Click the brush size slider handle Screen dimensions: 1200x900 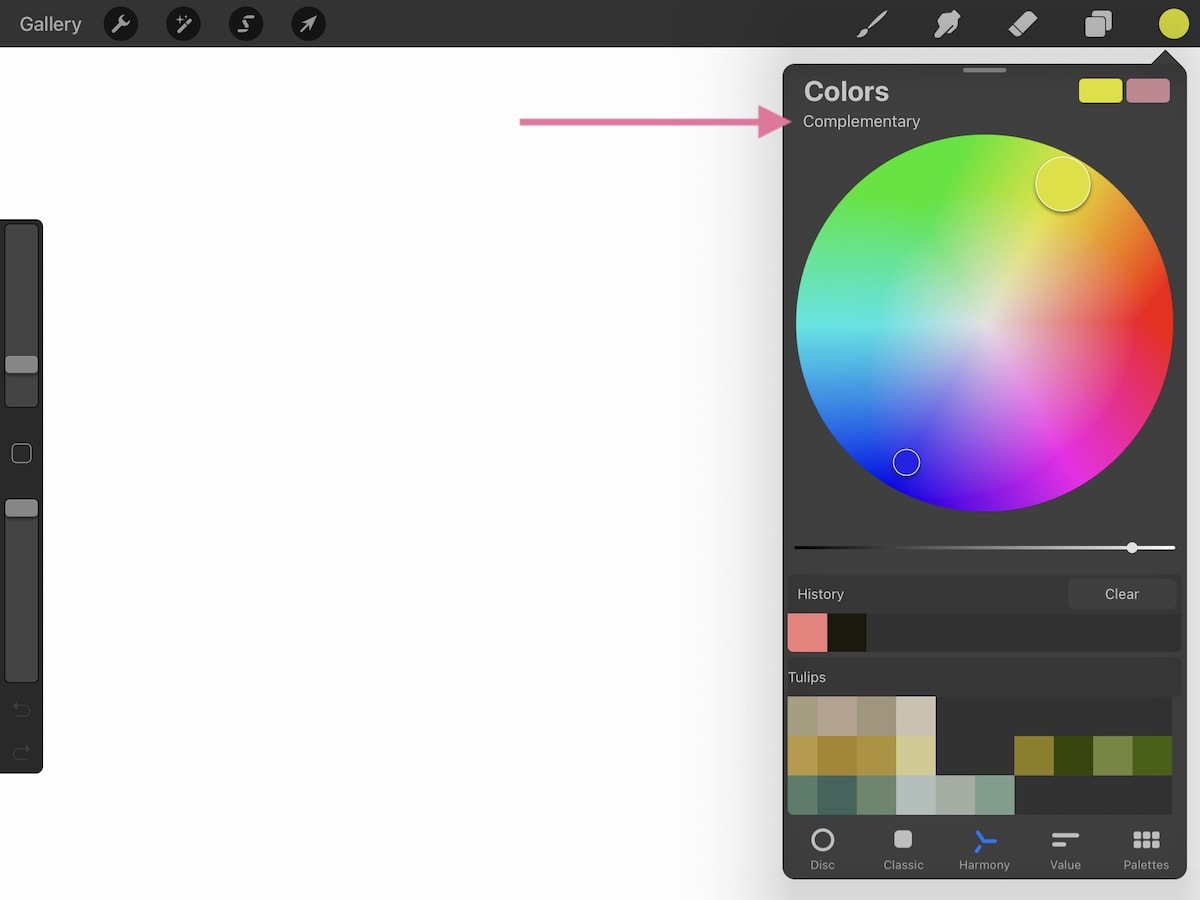coord(21,365)
